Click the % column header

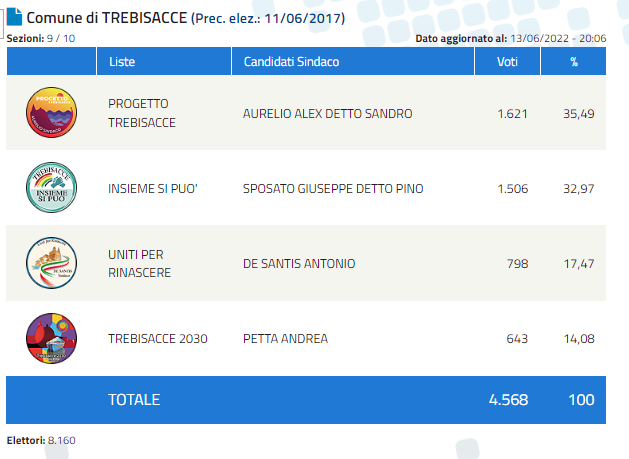pyautogui.click(x=574, y=61)
